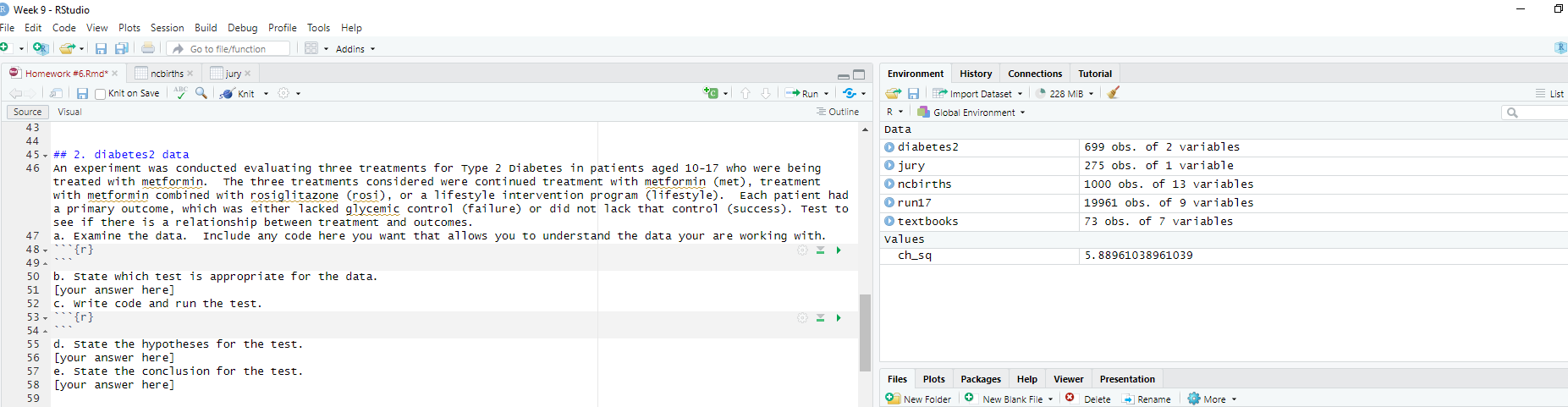Click the Knit yarn-ball button
Viewport: 1568px width, 407px height.
238,93
